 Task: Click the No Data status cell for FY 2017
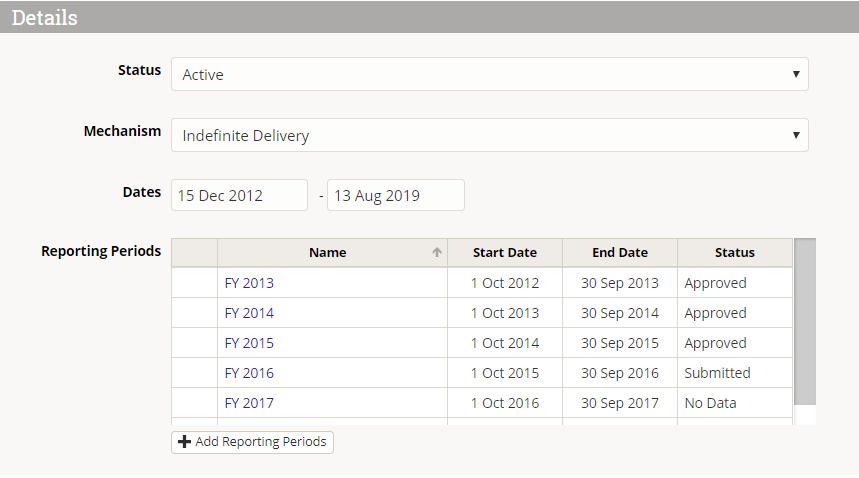coord(710,403)
